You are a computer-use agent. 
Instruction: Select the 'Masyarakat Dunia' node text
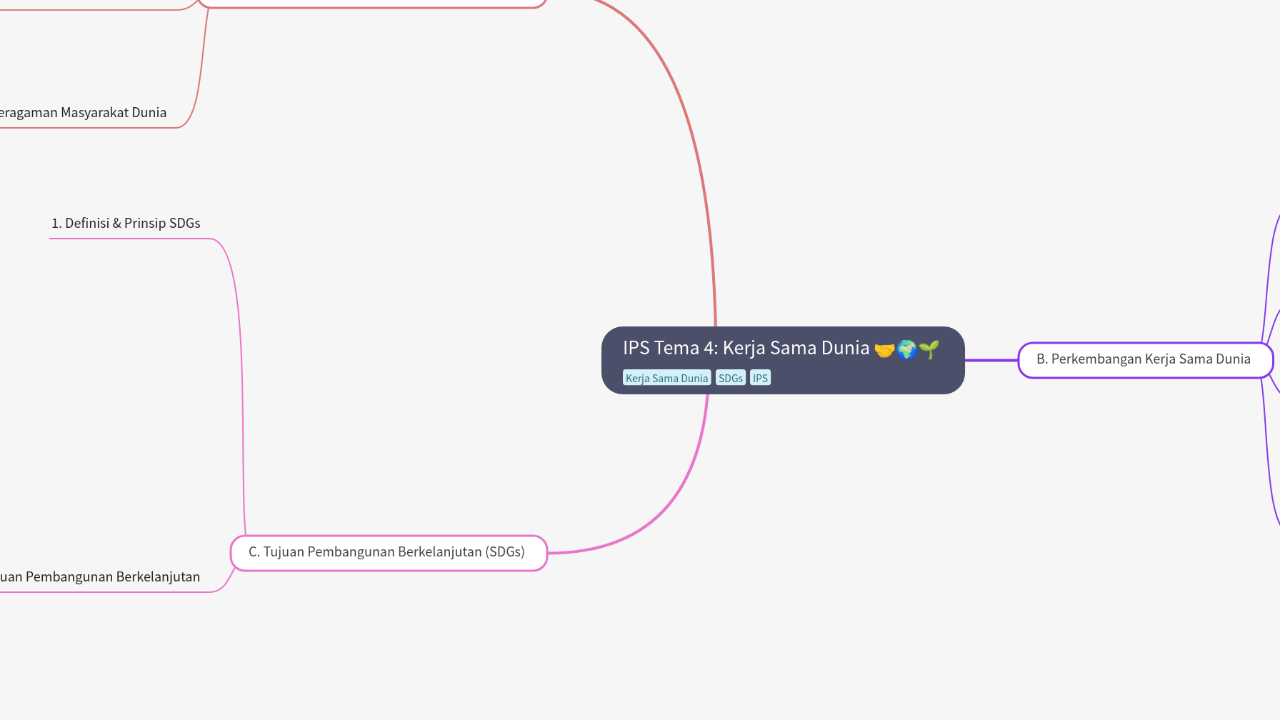point(84,113)
